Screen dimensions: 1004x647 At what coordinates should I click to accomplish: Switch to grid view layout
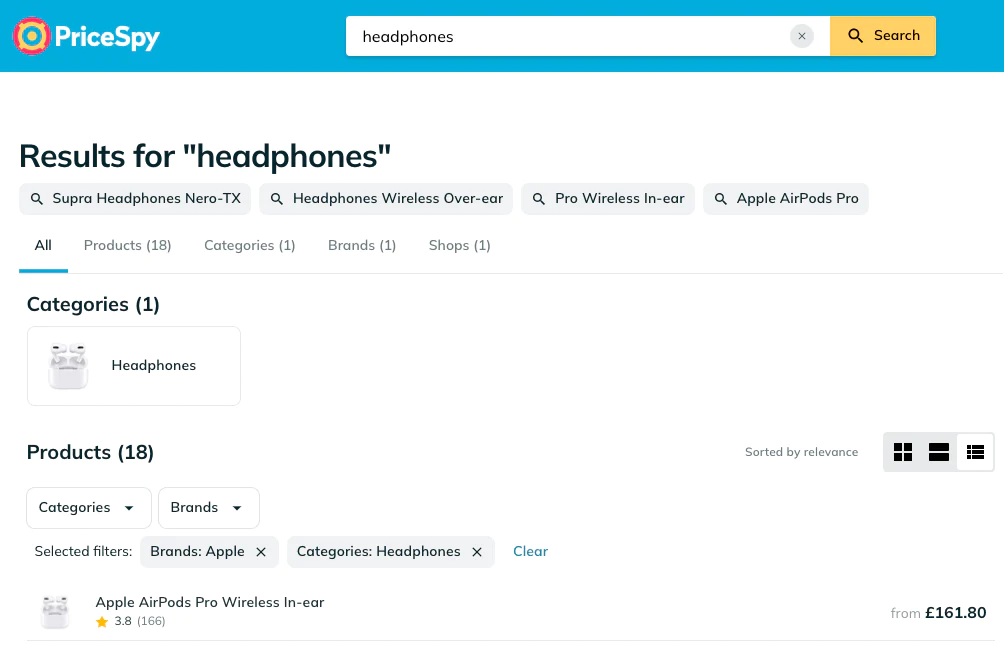pyautogui.click(x=903, y=452)
